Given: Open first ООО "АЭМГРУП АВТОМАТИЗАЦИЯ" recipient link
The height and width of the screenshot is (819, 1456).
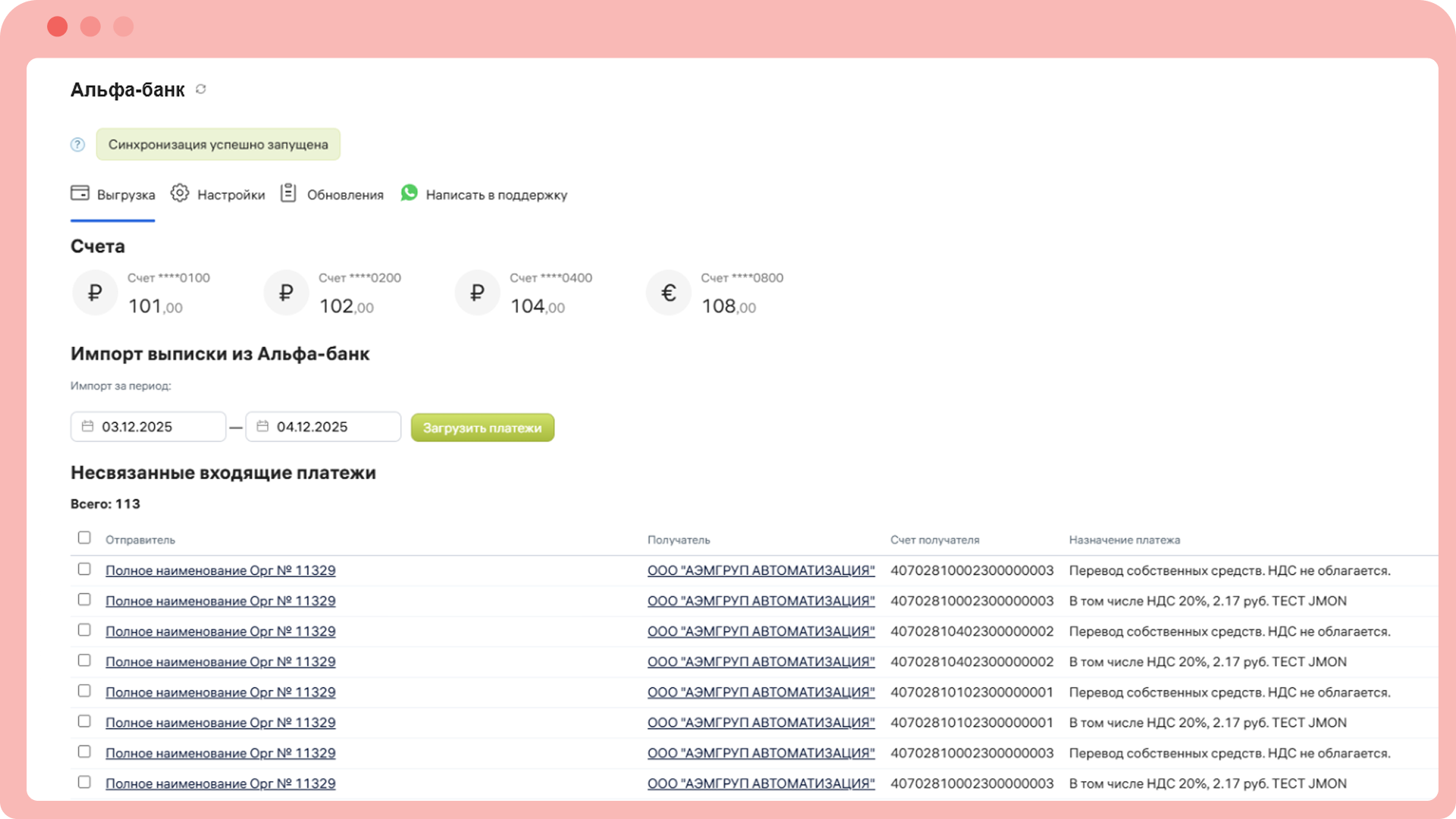Looking at the screenshot, I should [x=761, y=570].
